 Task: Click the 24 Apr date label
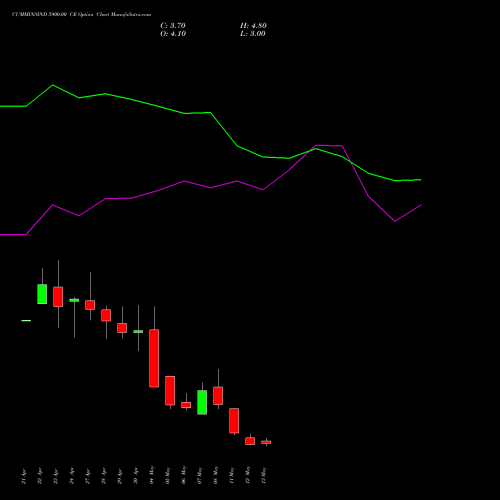(72, 476)
